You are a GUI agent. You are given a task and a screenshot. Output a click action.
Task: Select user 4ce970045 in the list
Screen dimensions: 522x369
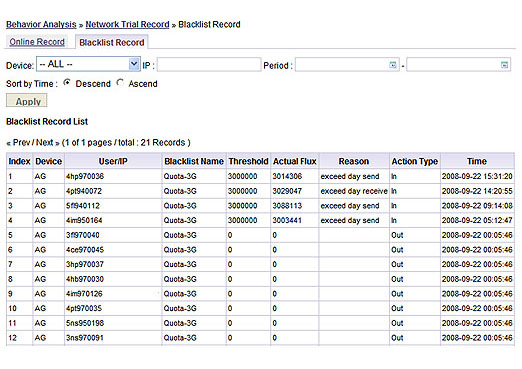pos(85,250)
